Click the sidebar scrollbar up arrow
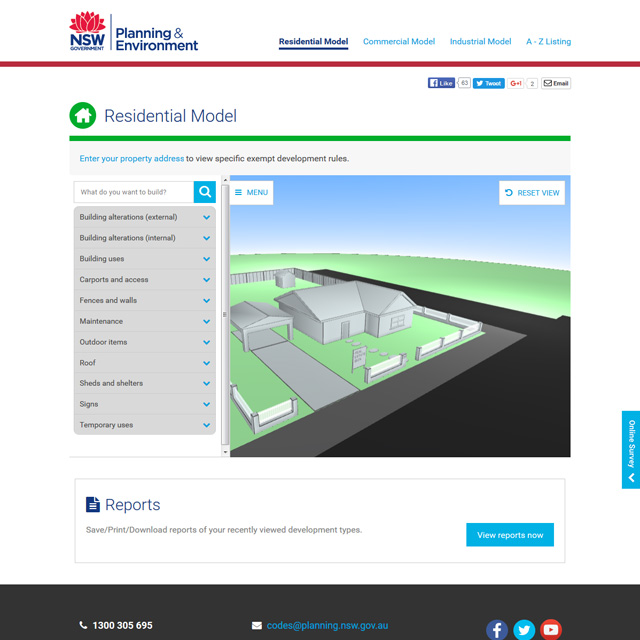Viewport: 640px width, 640px height. click(225, 179)
